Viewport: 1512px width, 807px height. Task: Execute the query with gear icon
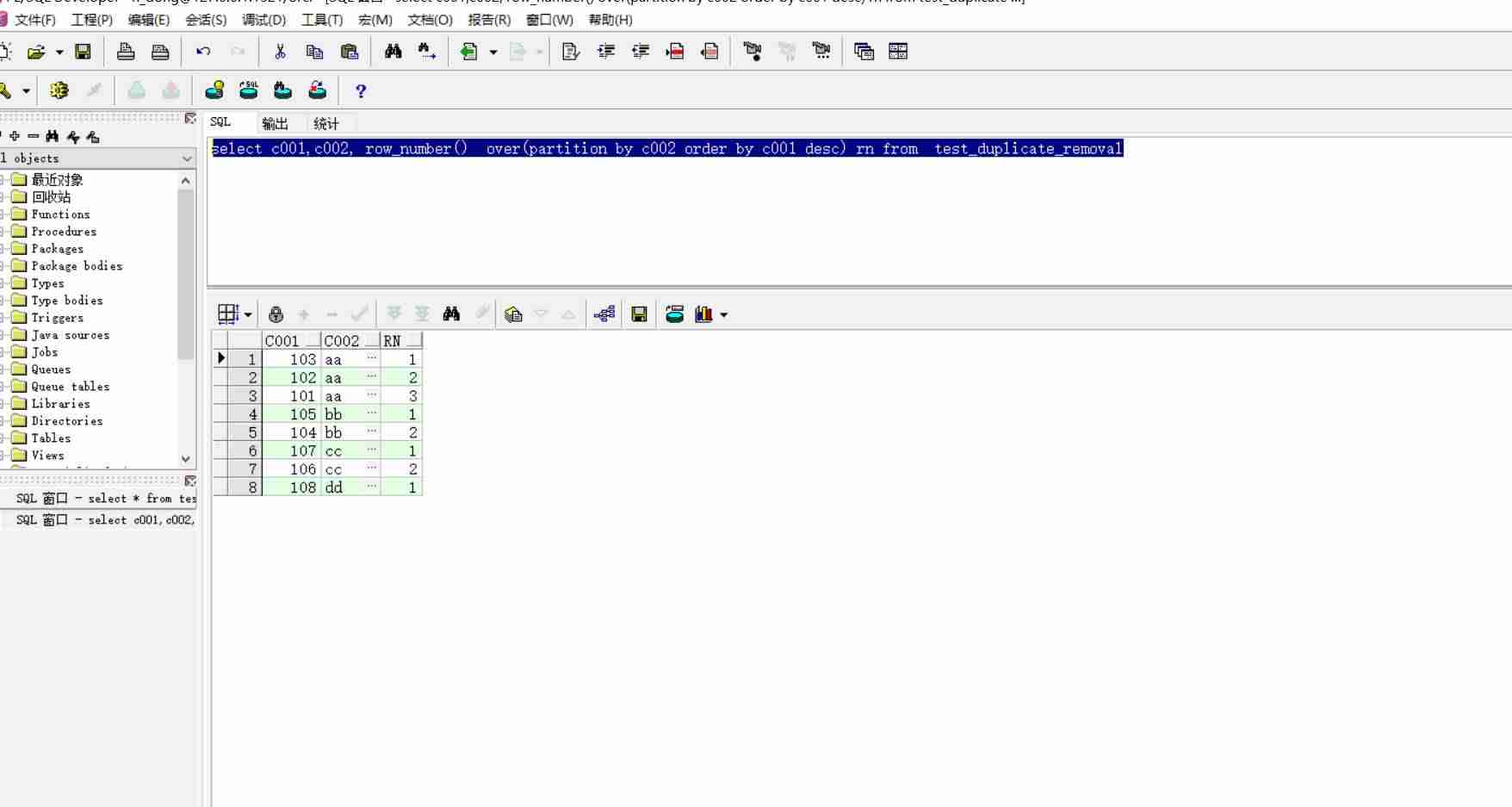[x=59, y=90]
